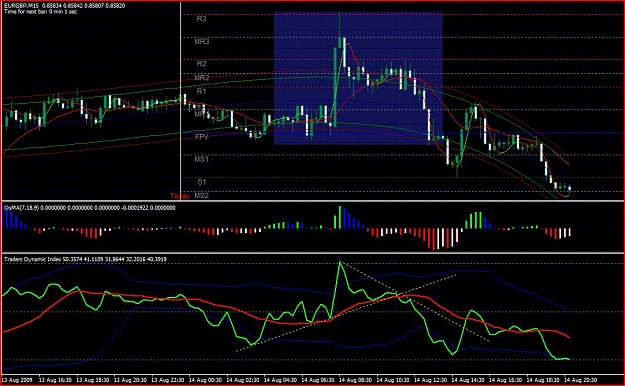Select the MS1 pivot level label
The width and height of the screenshot is (625, 386).
click(201, 159)
